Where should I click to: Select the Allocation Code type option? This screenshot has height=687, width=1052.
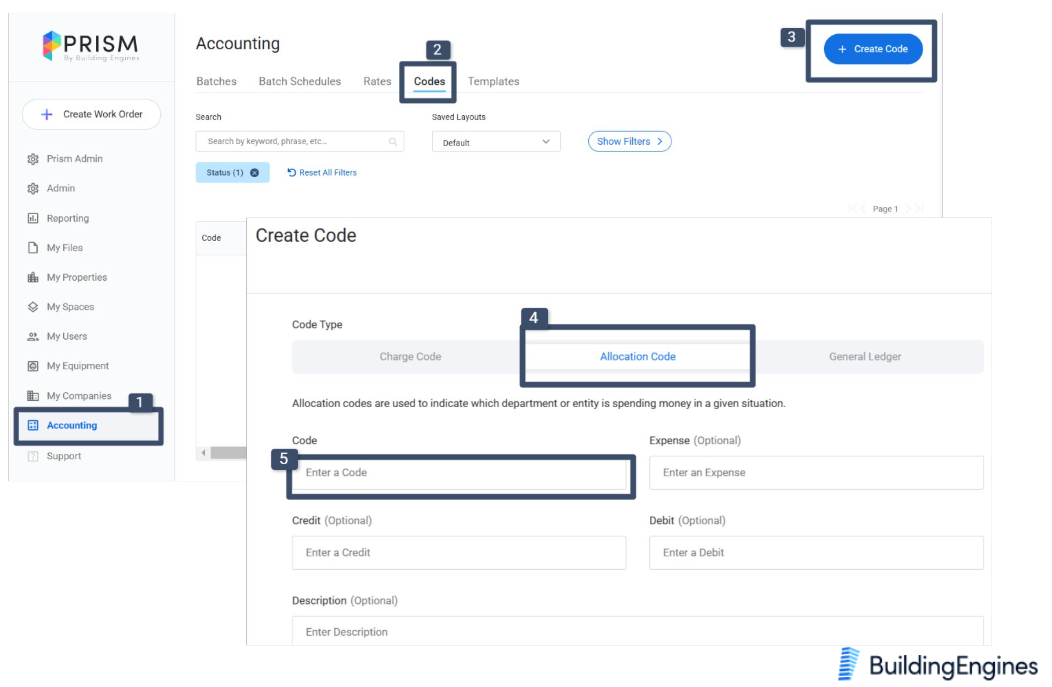pyautogui.click(x=638, y=357)
